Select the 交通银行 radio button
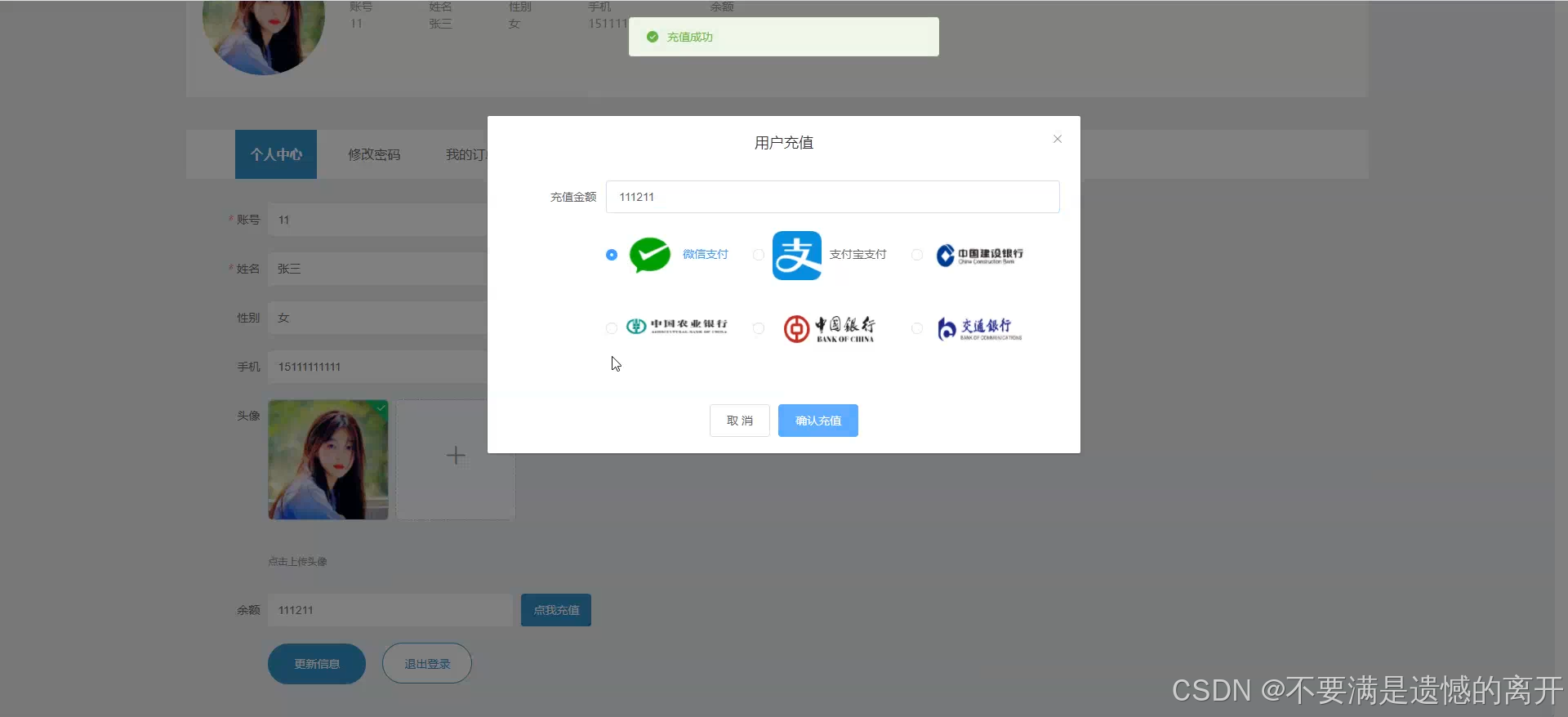 (917, 328)
